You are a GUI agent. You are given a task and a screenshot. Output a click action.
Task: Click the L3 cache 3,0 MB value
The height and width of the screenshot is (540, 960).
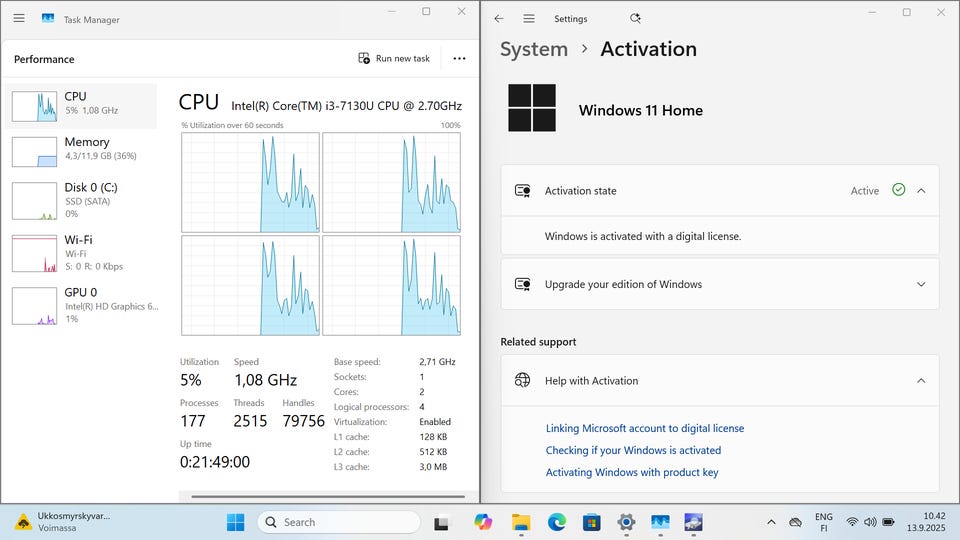[x=433, y=467]
